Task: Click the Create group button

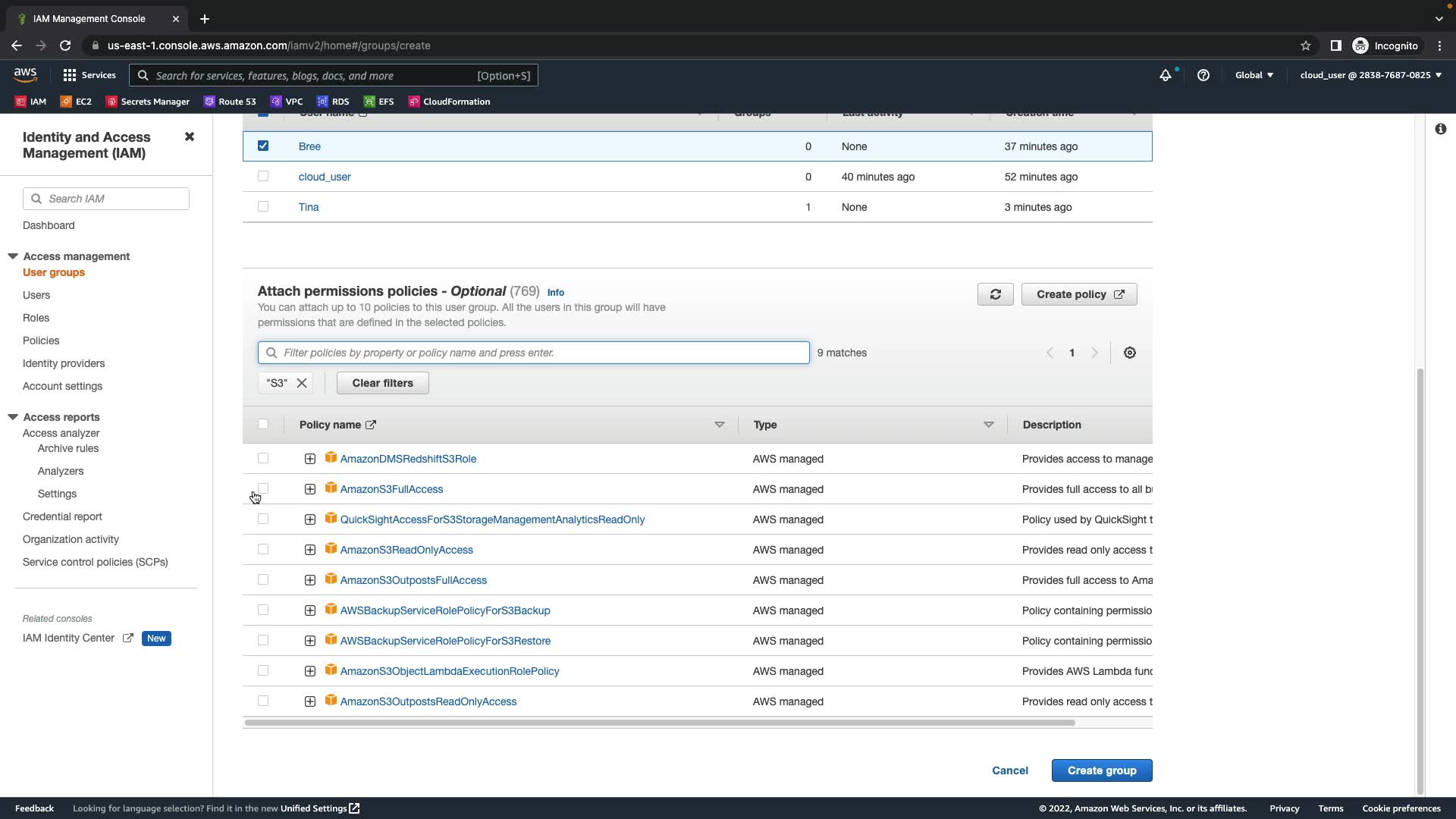Action: pos(1101,770)
